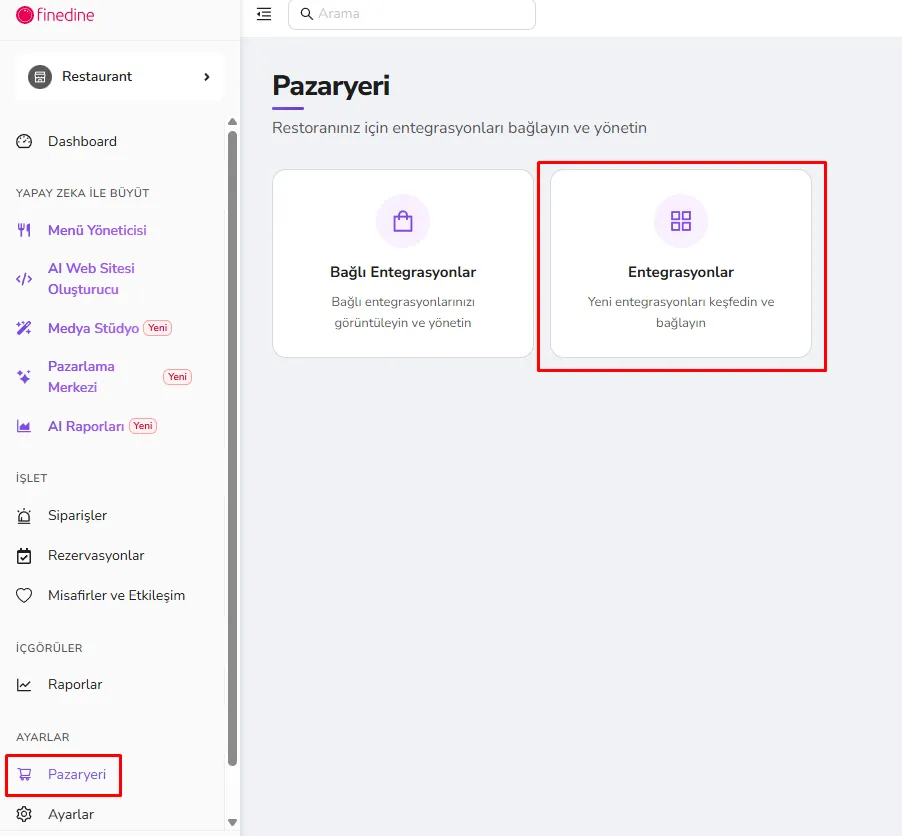Viewport: 902px width, 836px height.
Task: Select Pazaryeri in the sidebar
Action: pyautogui.click(x=64, y=774)
